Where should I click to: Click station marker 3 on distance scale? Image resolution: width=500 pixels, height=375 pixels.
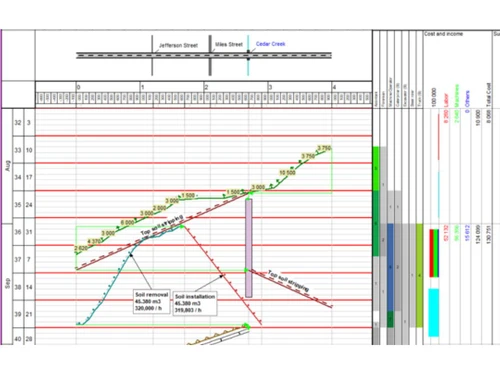[270, 87]
